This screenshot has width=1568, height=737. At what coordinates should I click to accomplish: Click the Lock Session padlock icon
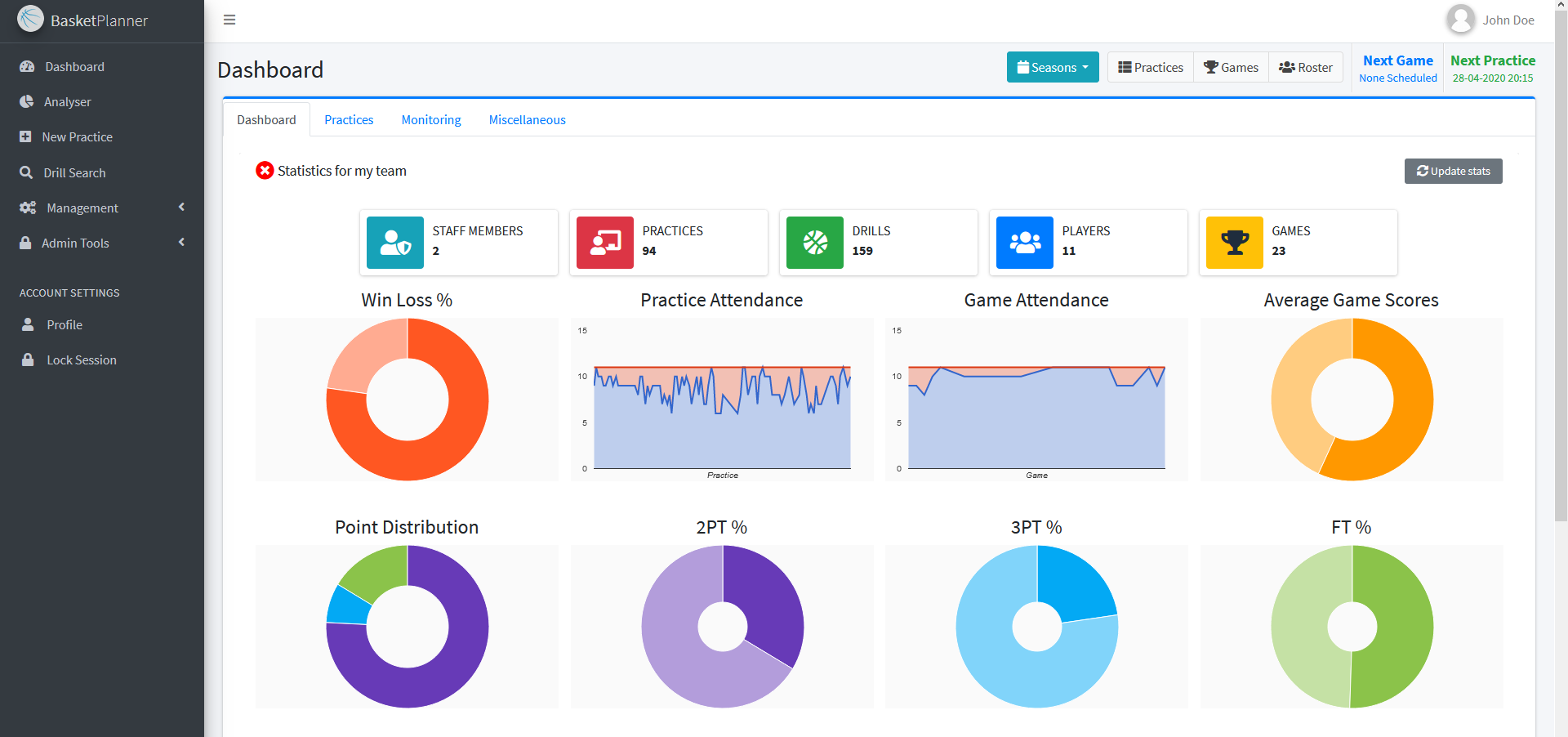(28, 360)
